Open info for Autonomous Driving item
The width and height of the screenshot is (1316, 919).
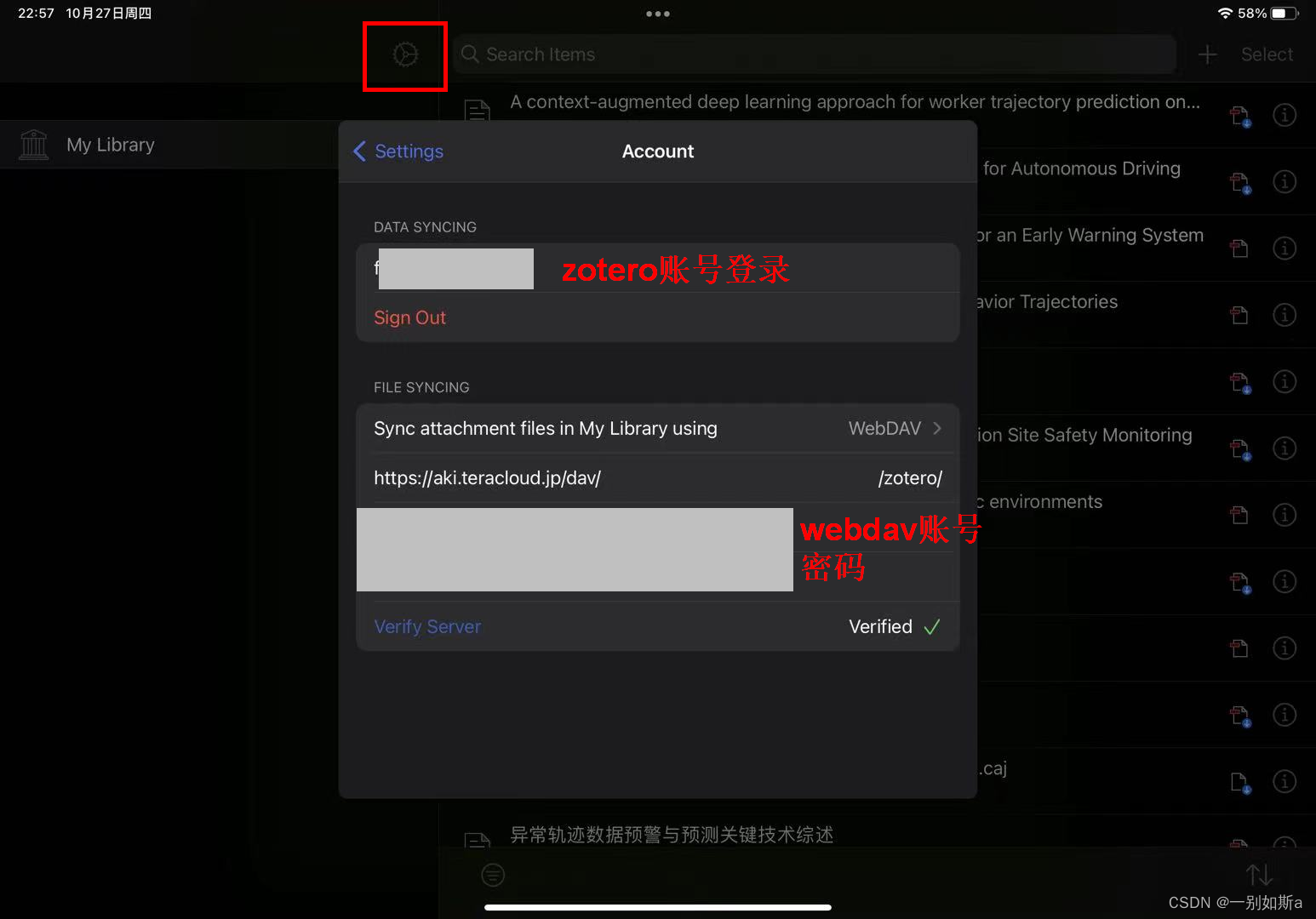coord(1284,181)
